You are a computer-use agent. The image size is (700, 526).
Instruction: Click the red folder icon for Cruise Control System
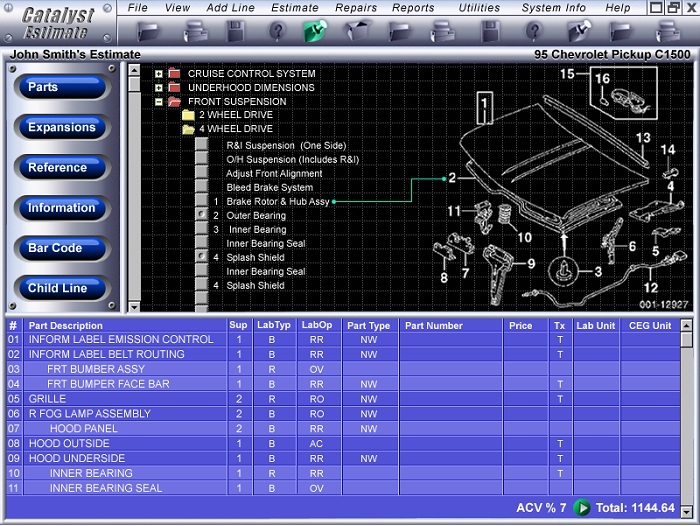click(x=174, y=73)
